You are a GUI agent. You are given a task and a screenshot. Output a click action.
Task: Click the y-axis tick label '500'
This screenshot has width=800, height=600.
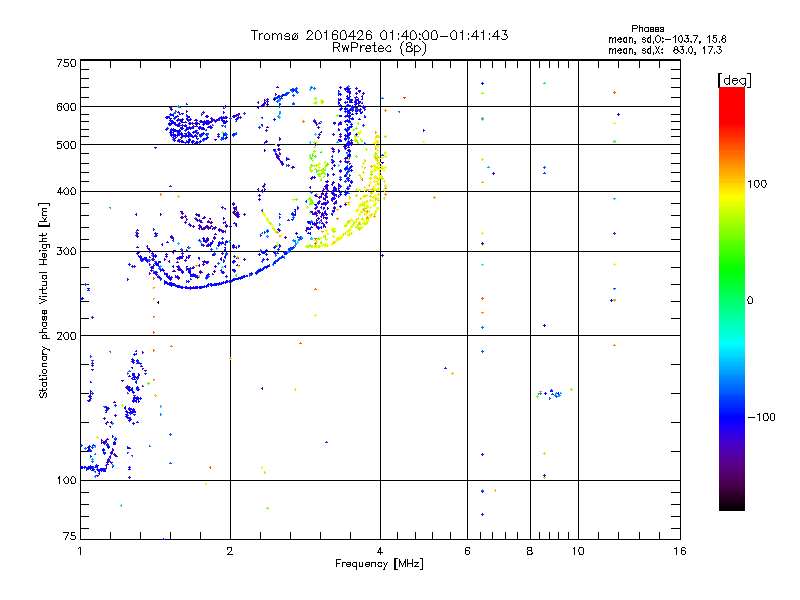click(66, 145)
